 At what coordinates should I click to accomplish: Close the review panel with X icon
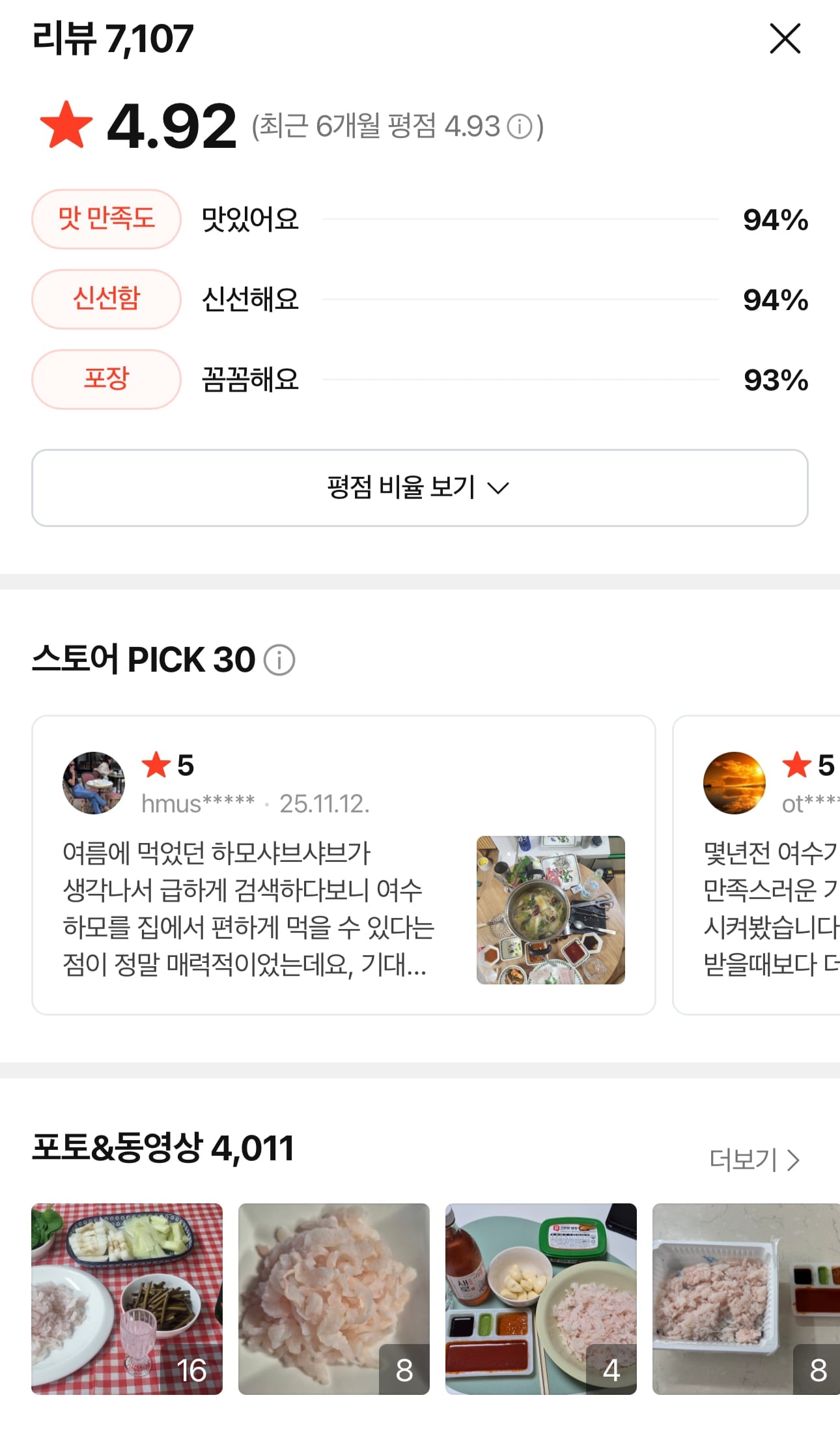(x=785, y=38)
